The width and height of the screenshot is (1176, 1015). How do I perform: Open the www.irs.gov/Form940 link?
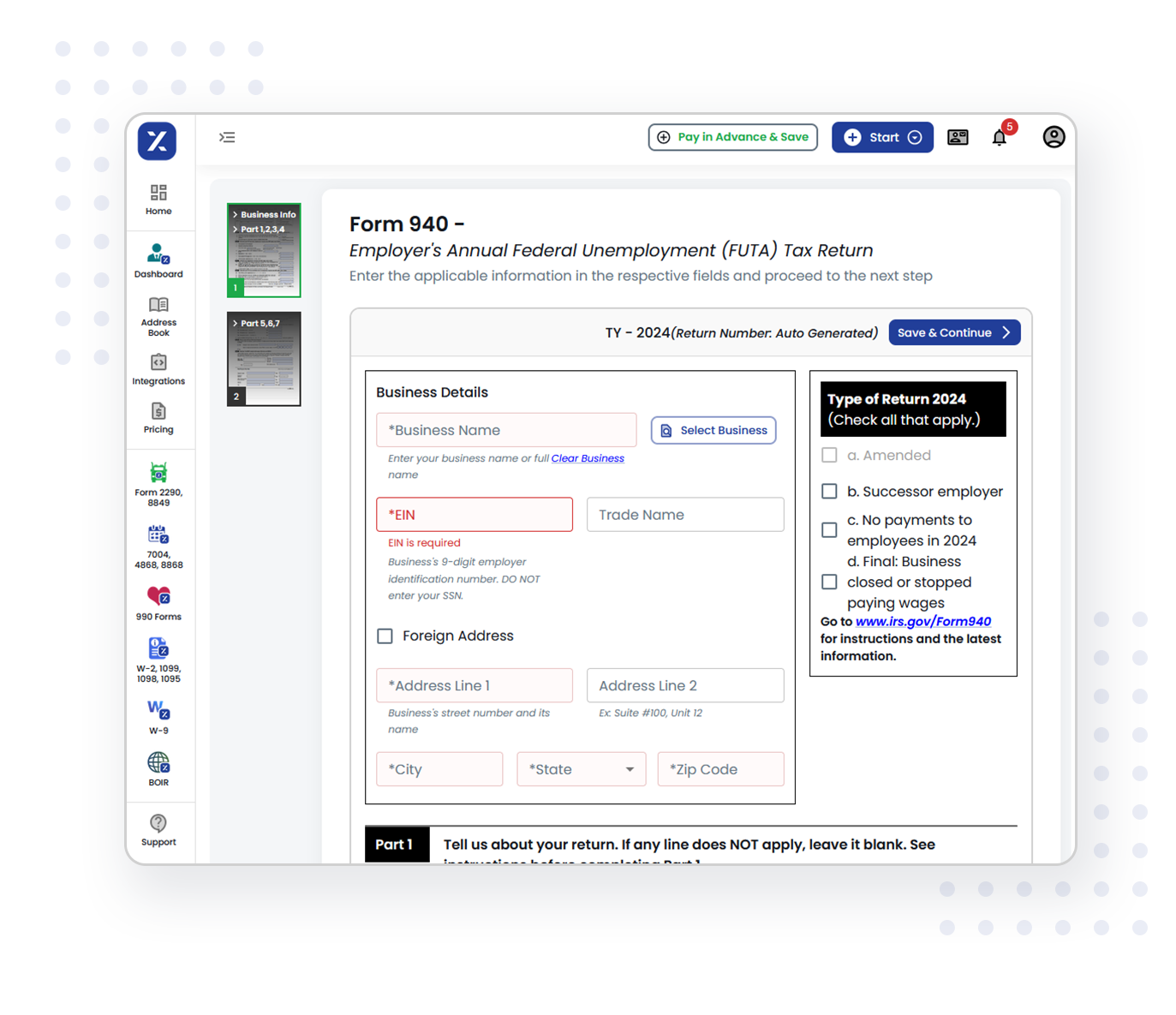(922, 621)
